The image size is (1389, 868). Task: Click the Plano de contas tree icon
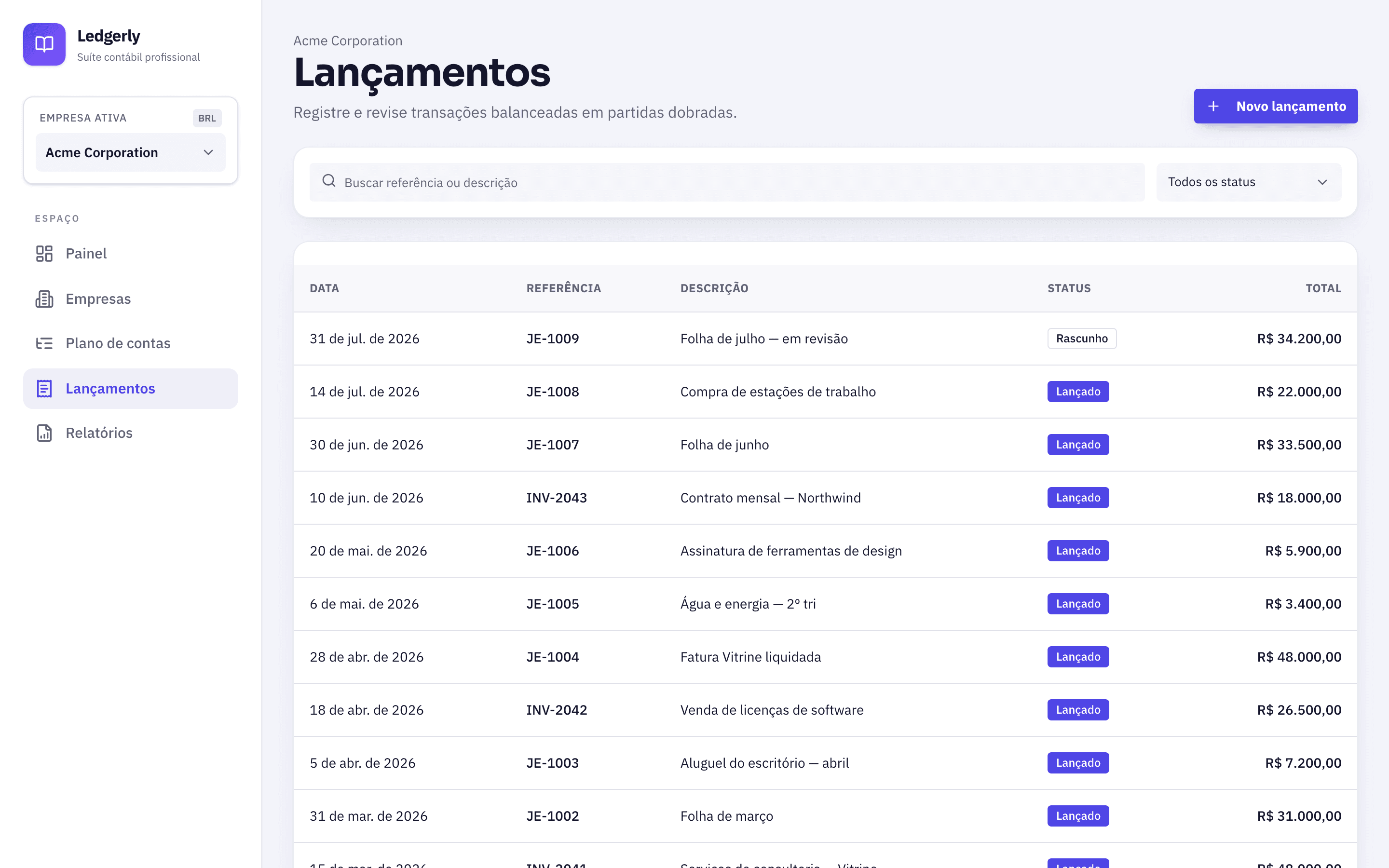tap(44, 343)
